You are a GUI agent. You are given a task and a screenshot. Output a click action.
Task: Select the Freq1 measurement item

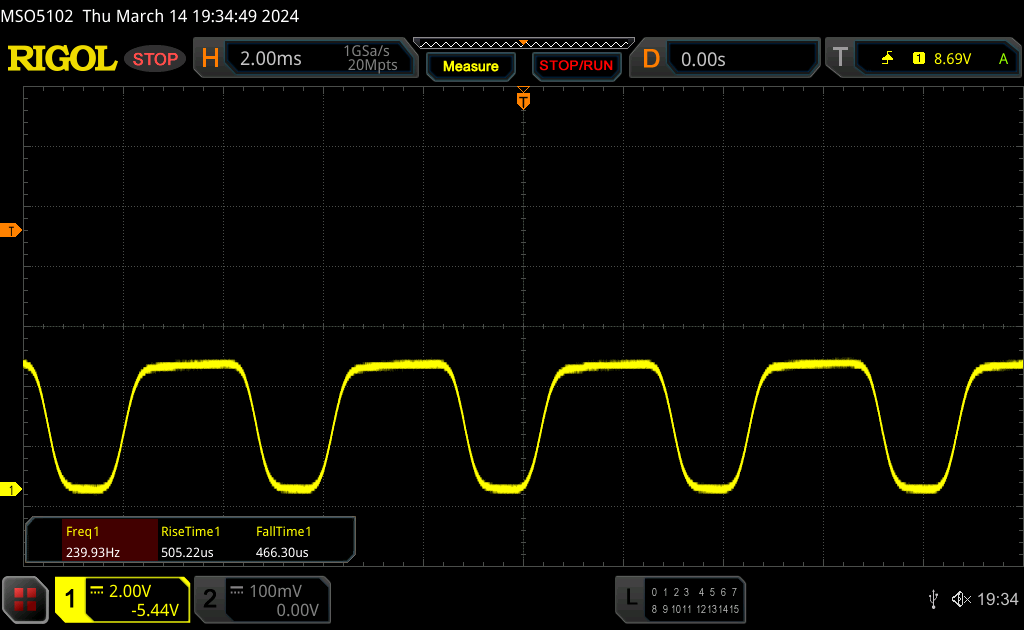92,541
